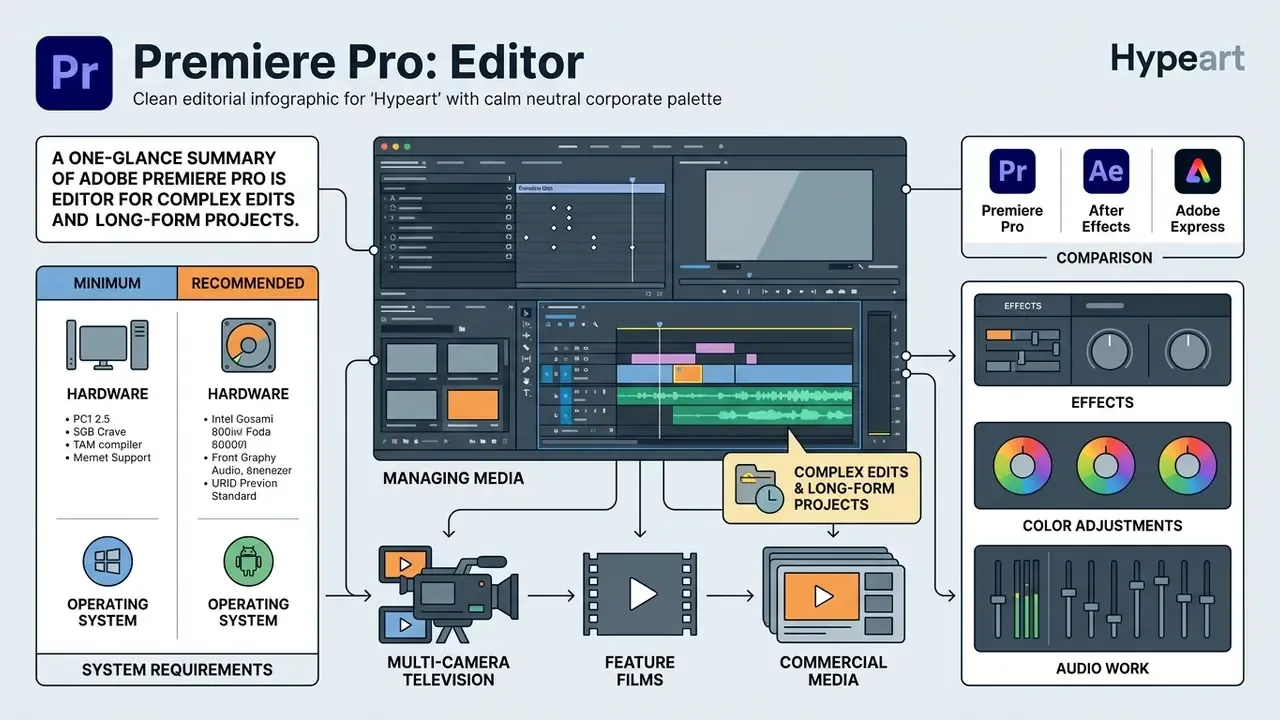Image resolution: width=1280 pixels, height=720 pixels.
Task: Open the After Effects icon in Comparison
Action: click(x=1105, y=171)
